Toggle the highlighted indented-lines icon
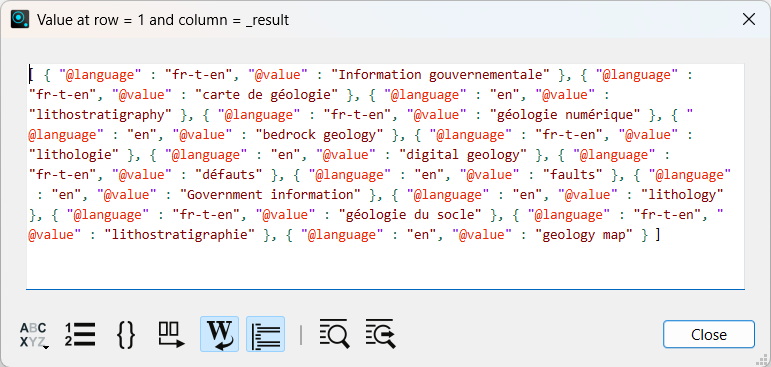This screenshot has width=771, height=367. click(x=266, y=334)
